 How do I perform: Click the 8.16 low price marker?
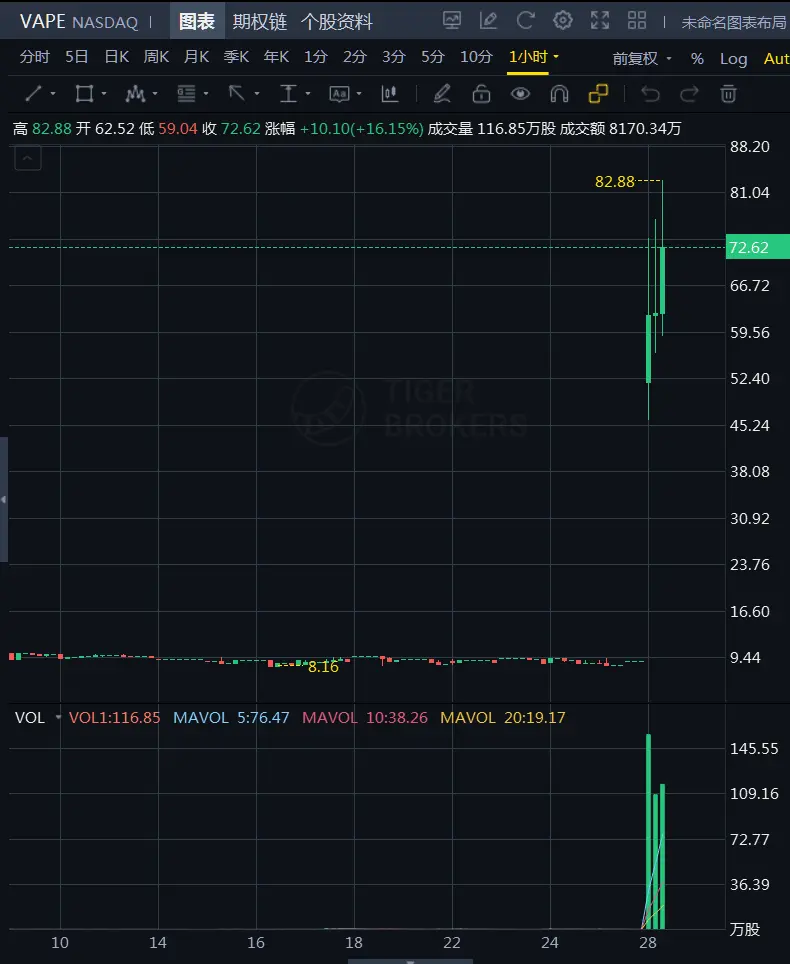coord(323,666)
